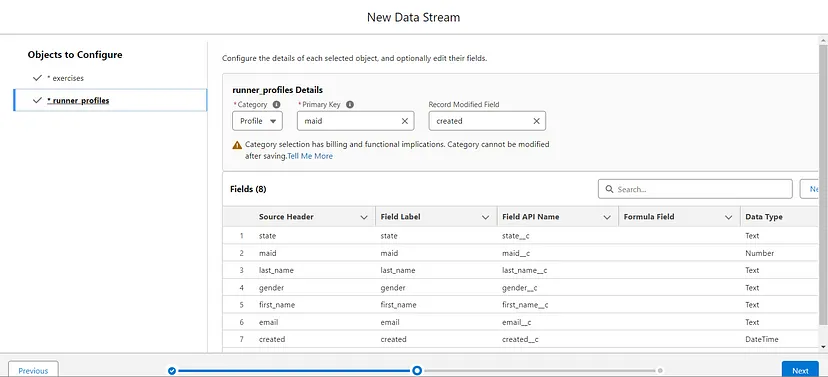Click the Fields (8) heading
The height and width of the screenshot is (377, 828).
[x=248, y=189]
